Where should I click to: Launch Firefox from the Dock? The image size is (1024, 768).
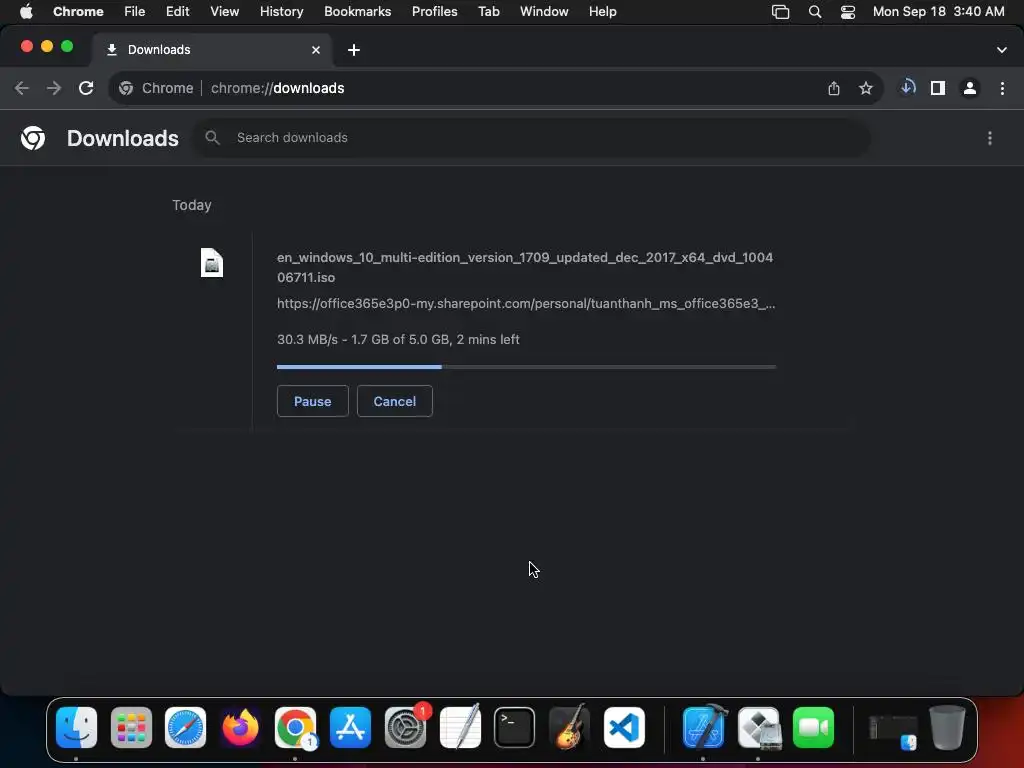click(240, 727)
